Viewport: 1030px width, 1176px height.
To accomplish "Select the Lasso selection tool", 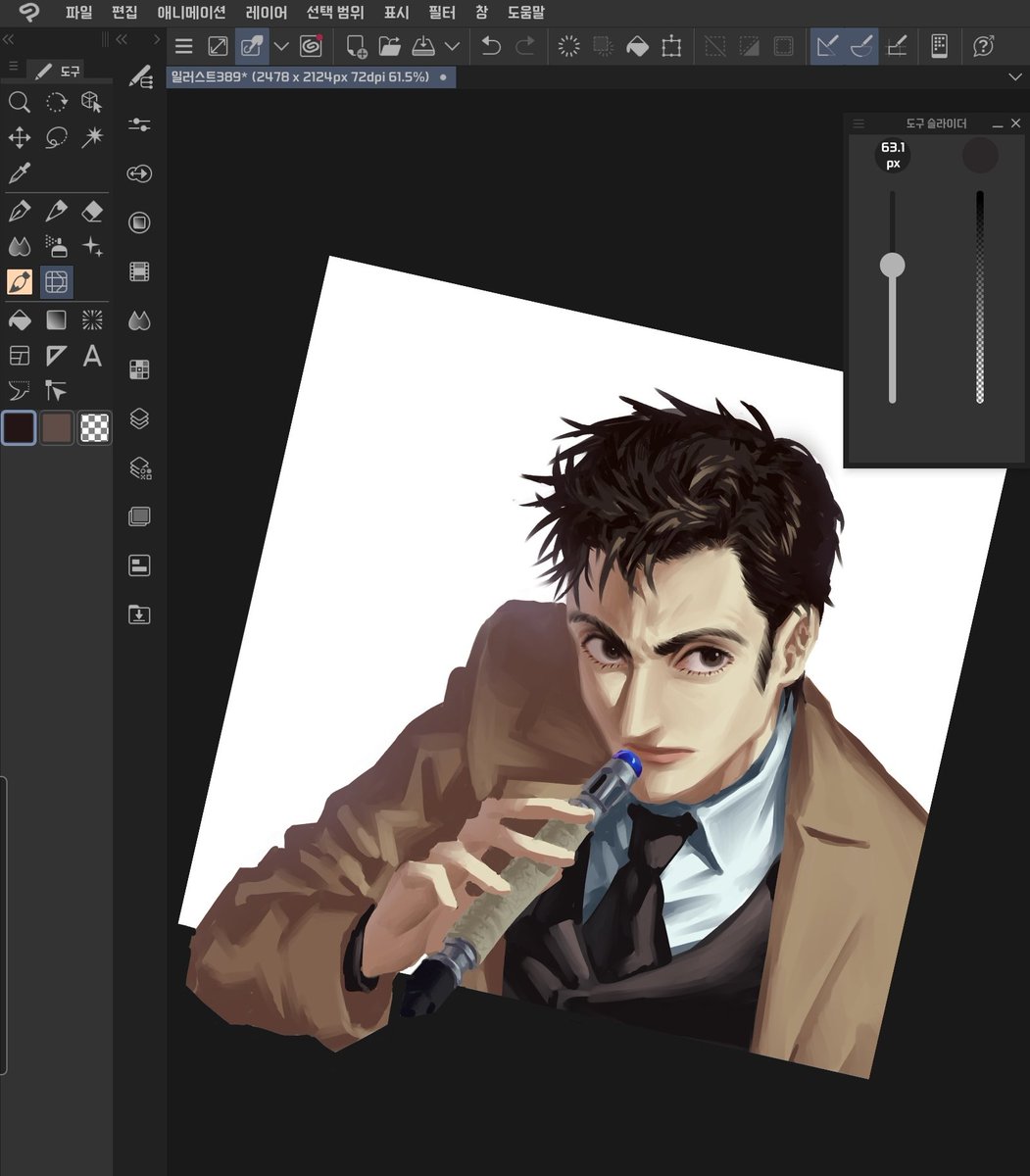I will pyautogui.click(x=56, y=137).
